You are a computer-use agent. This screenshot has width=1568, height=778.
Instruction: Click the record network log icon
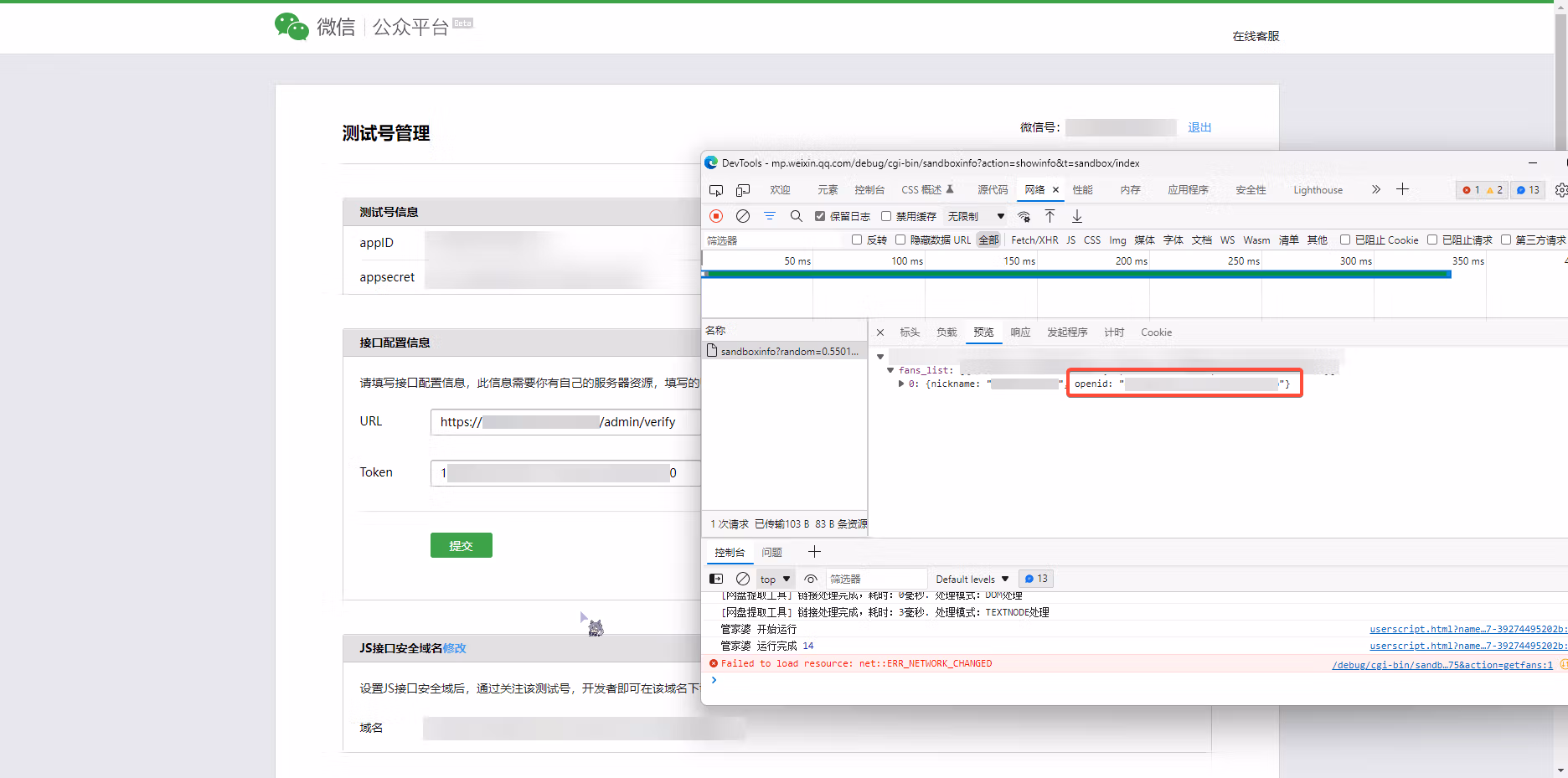pos(716,216)
